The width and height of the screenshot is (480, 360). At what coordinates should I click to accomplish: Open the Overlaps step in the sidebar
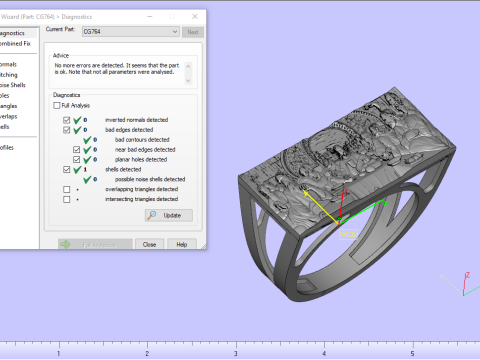tap(9, 116)
